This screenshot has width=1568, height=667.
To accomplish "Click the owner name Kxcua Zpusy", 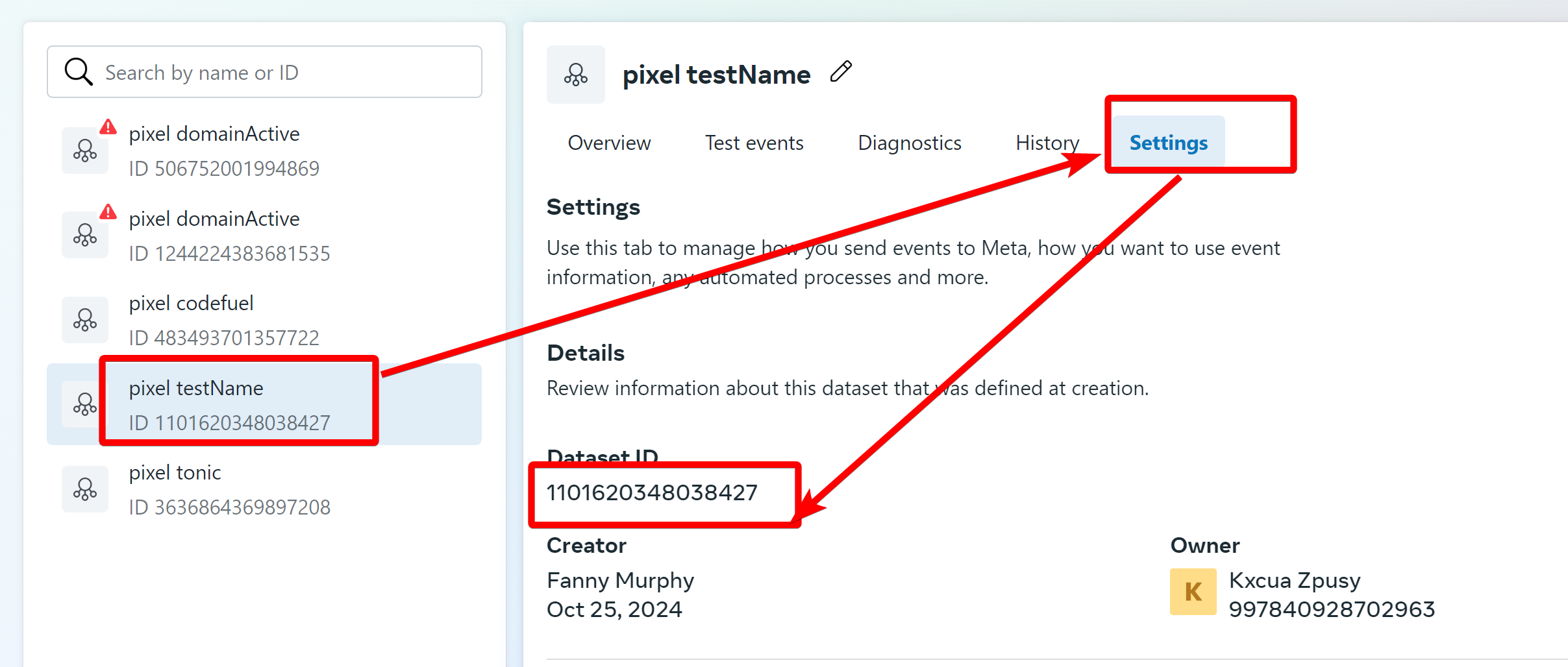I will (x=1295, y=580).
